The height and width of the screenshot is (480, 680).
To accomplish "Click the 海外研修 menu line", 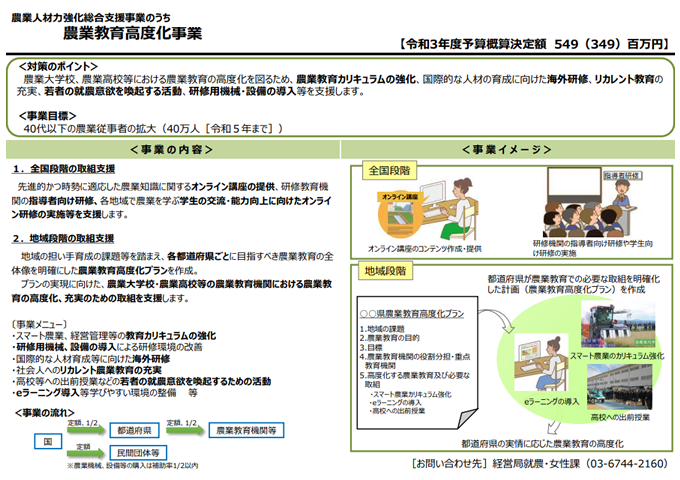I will coord(91,359).
